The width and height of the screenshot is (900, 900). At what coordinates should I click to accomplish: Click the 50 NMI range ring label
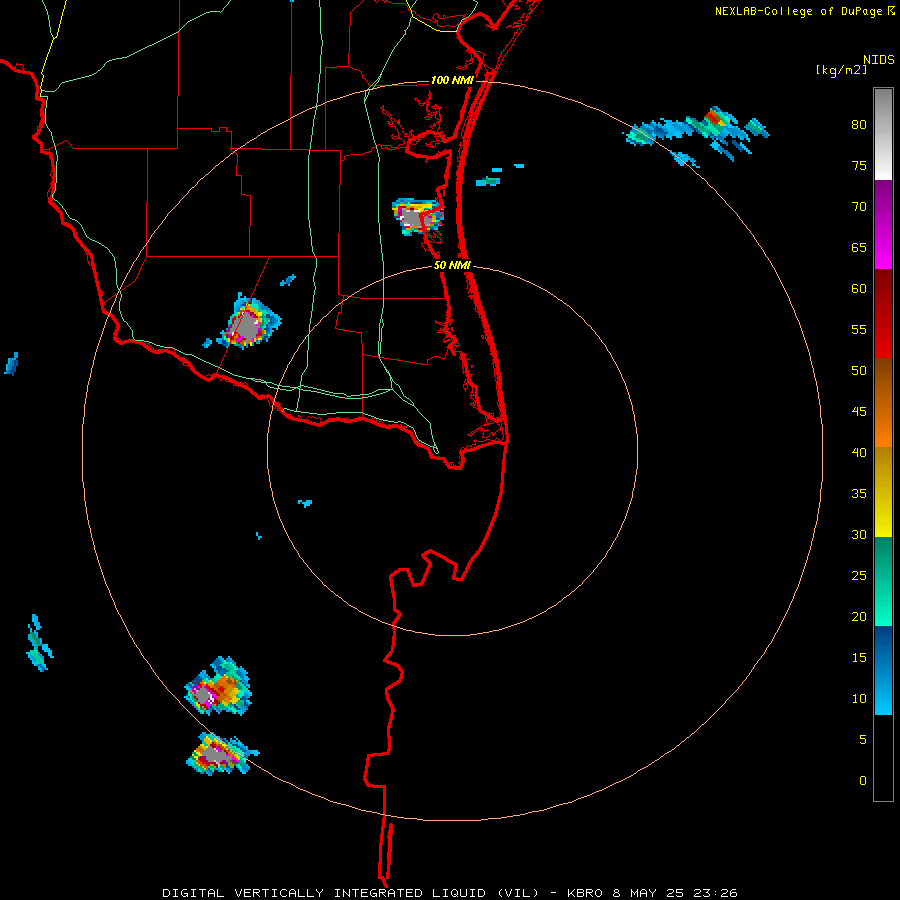click(x=452, y=265)
